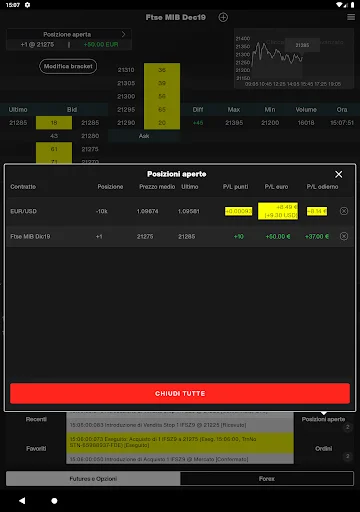Select the Vendita Stop 21225 log entry
Screen dimensions: 360x512
click(x=180, y=425)
